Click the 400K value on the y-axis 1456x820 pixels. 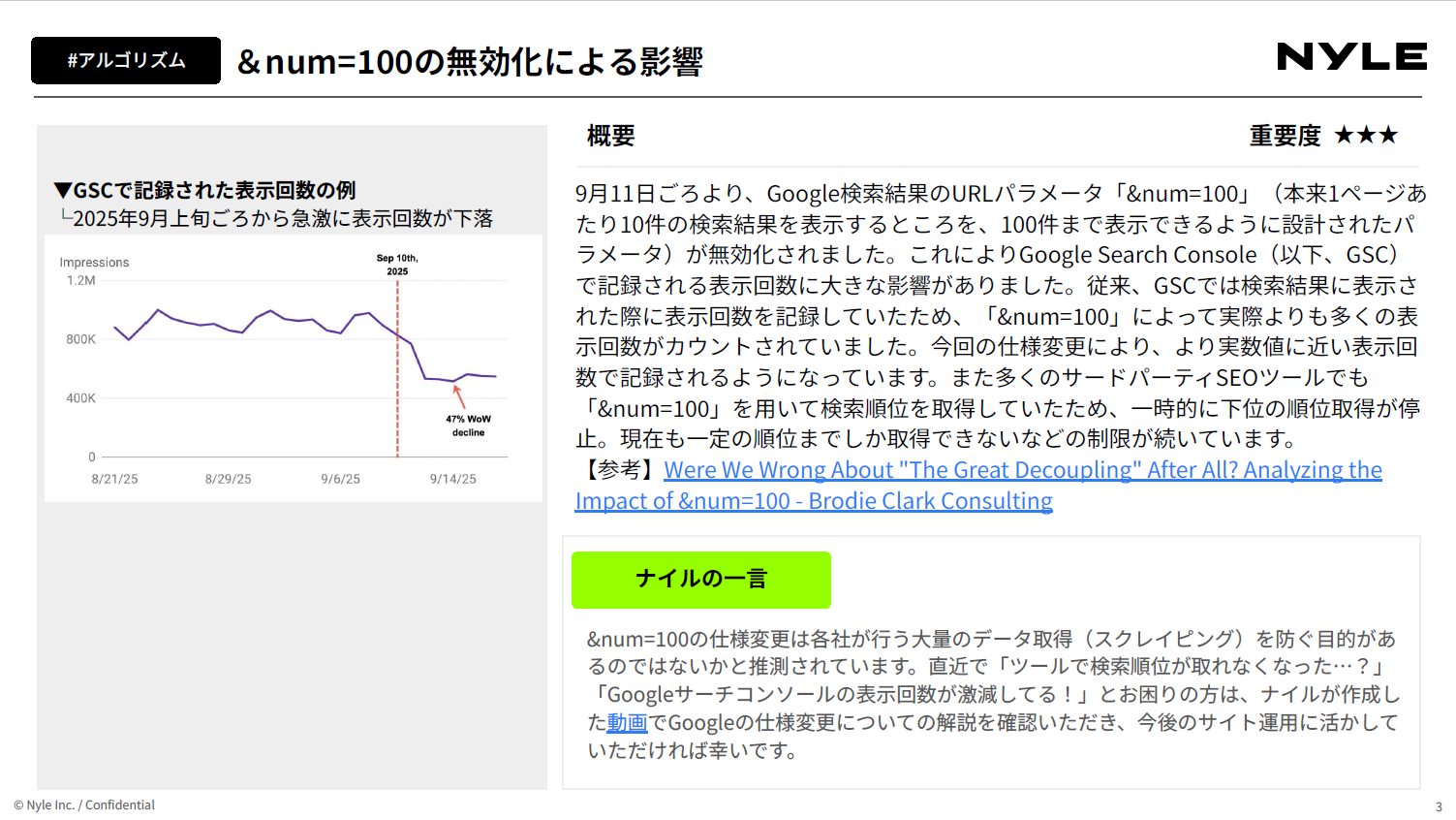click(x=81, y=398)
